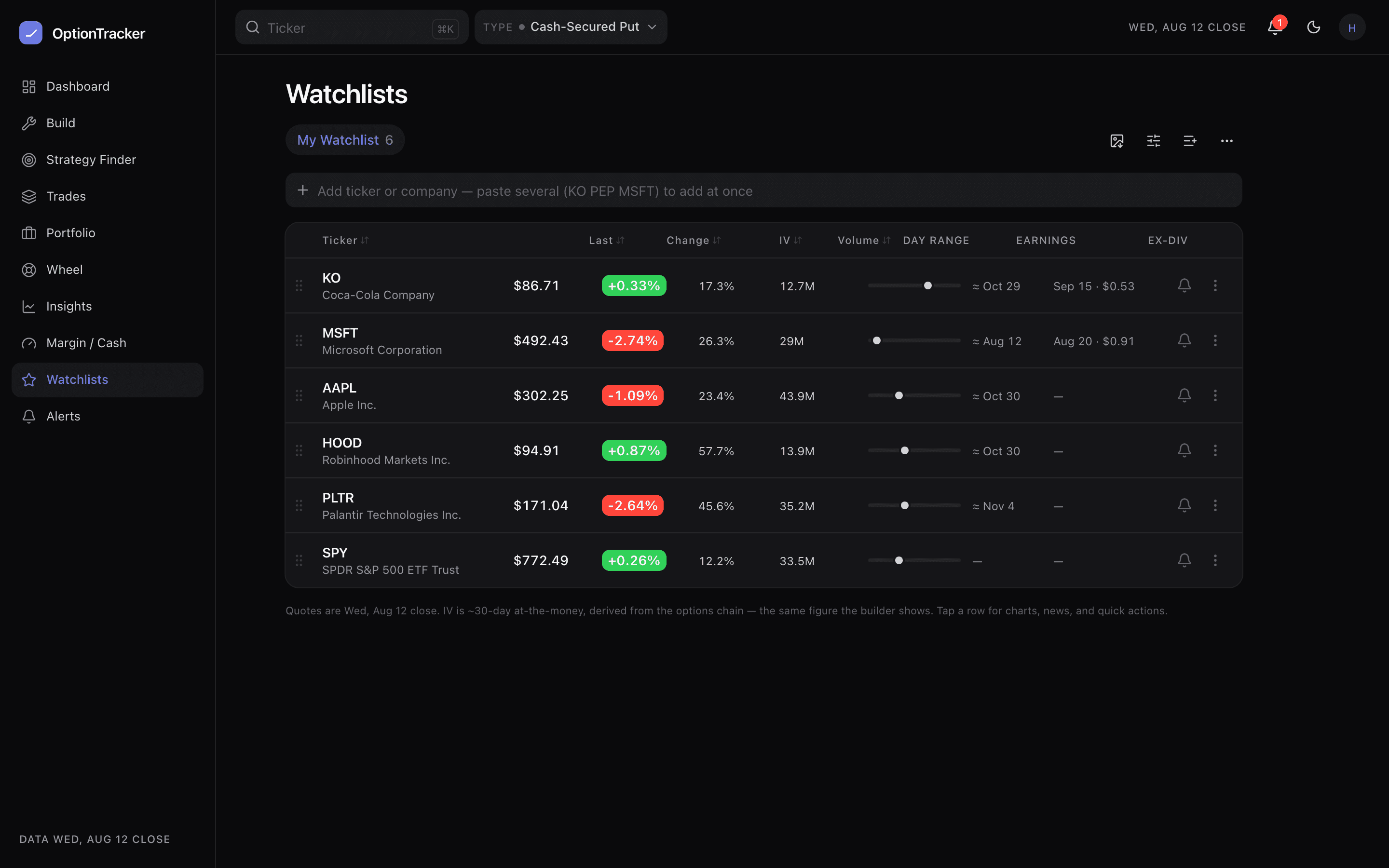The height and width of the screenshot is (868, 1389).
Task: Click the add list icon above the table
Action: 1190,141
